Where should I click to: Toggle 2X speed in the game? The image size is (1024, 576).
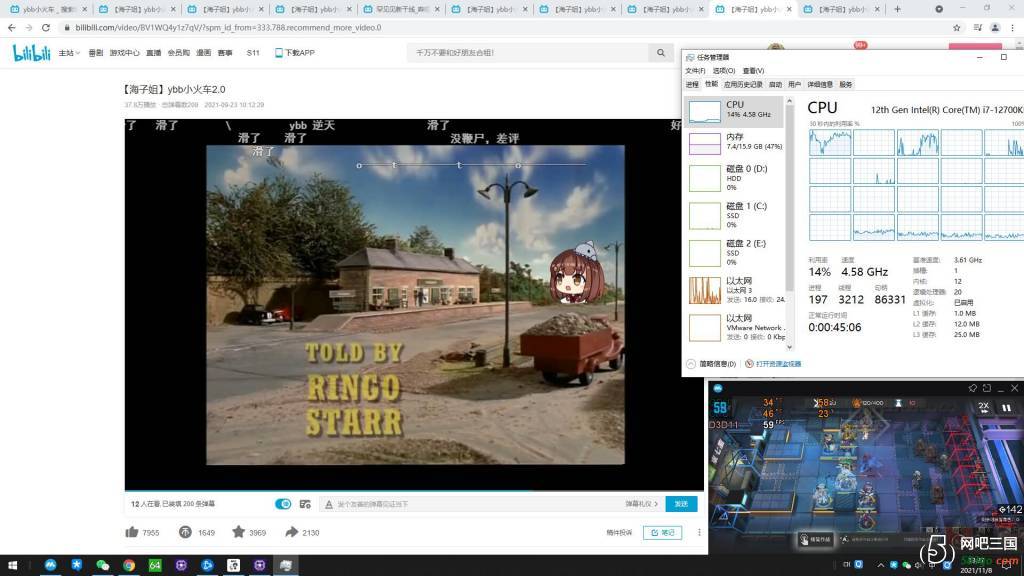pyautogui.click(x=984, y=407)
